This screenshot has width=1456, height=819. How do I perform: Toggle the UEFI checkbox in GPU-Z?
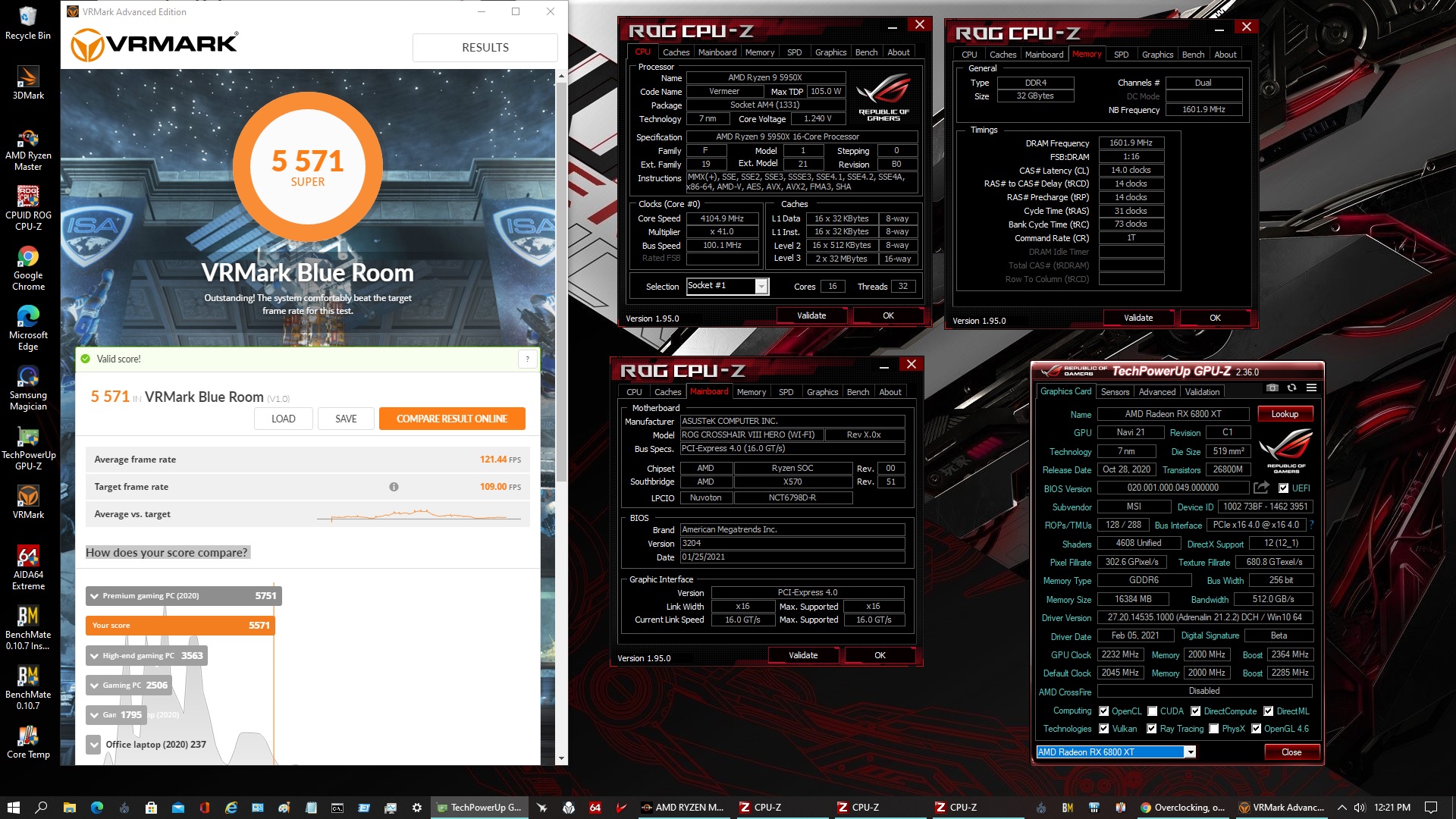(1283, 488)
